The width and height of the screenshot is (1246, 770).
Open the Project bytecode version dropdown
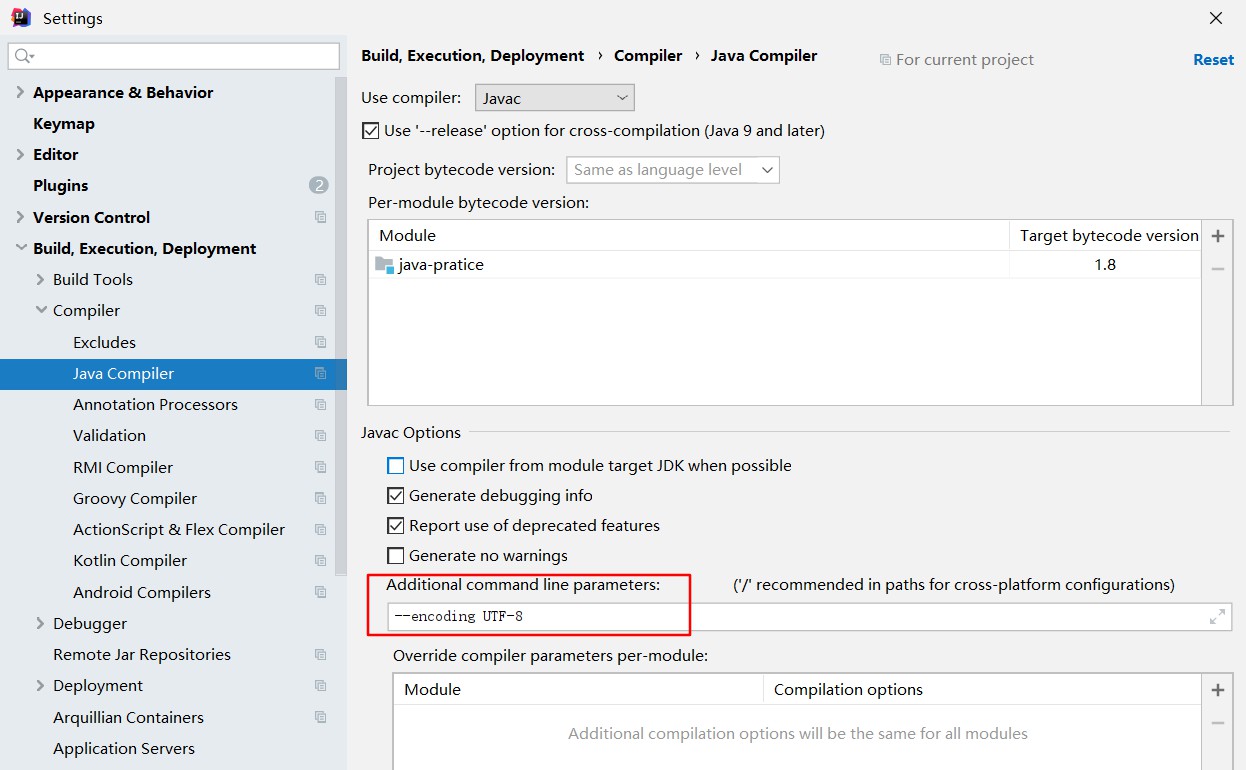pos(672,170)
